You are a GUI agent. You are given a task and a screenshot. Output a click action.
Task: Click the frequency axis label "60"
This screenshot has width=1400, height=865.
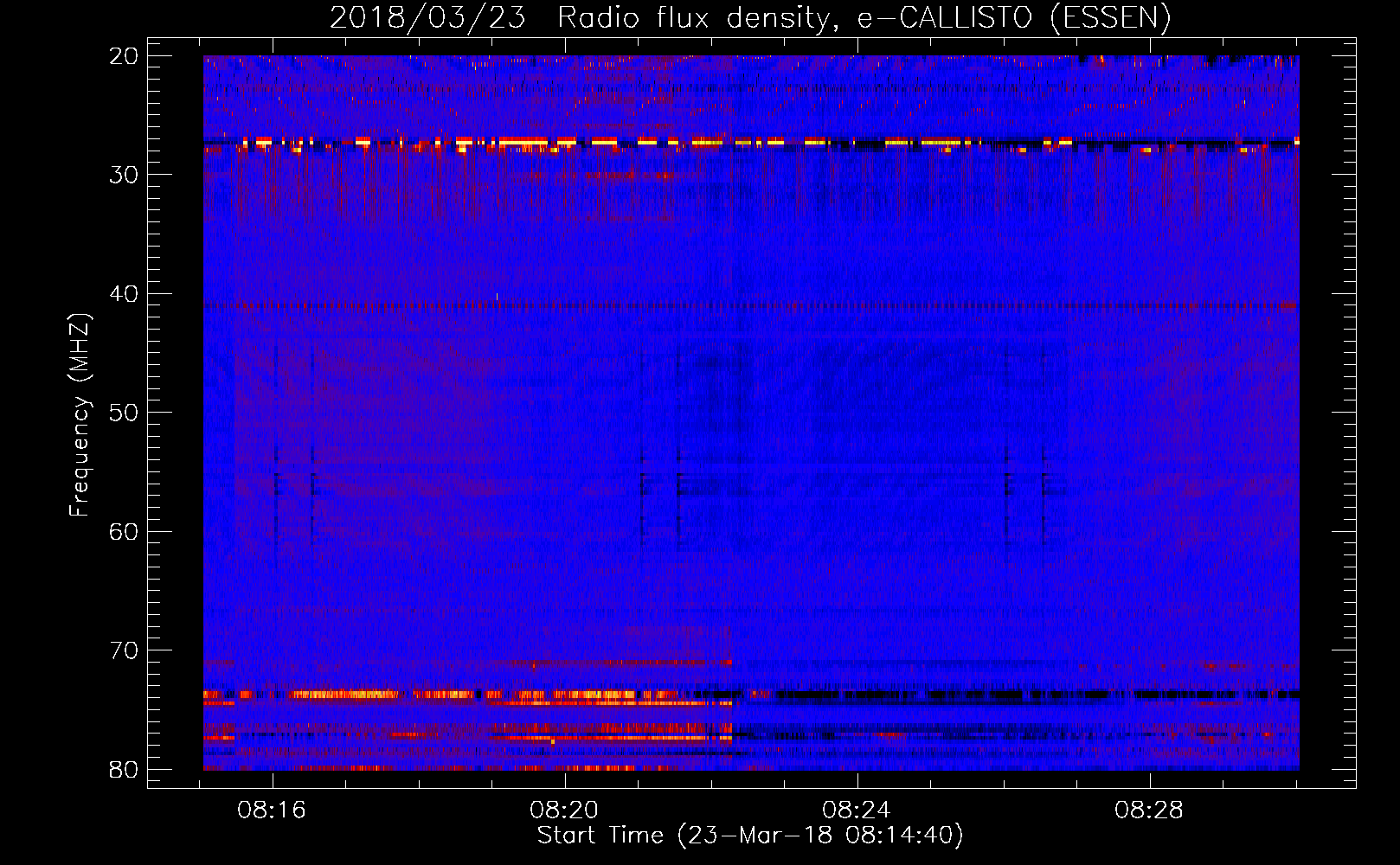point(125,531)
